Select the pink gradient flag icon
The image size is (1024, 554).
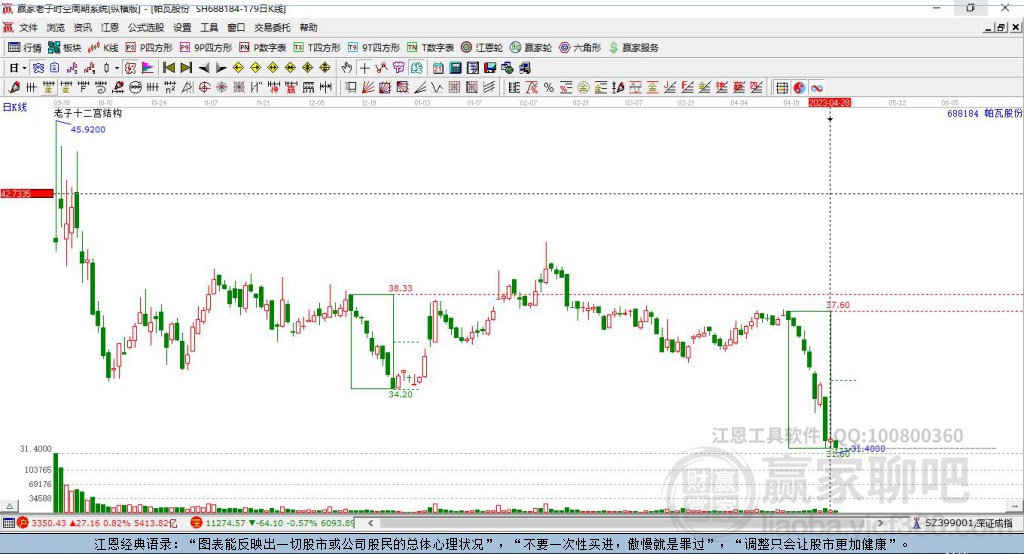148,68
